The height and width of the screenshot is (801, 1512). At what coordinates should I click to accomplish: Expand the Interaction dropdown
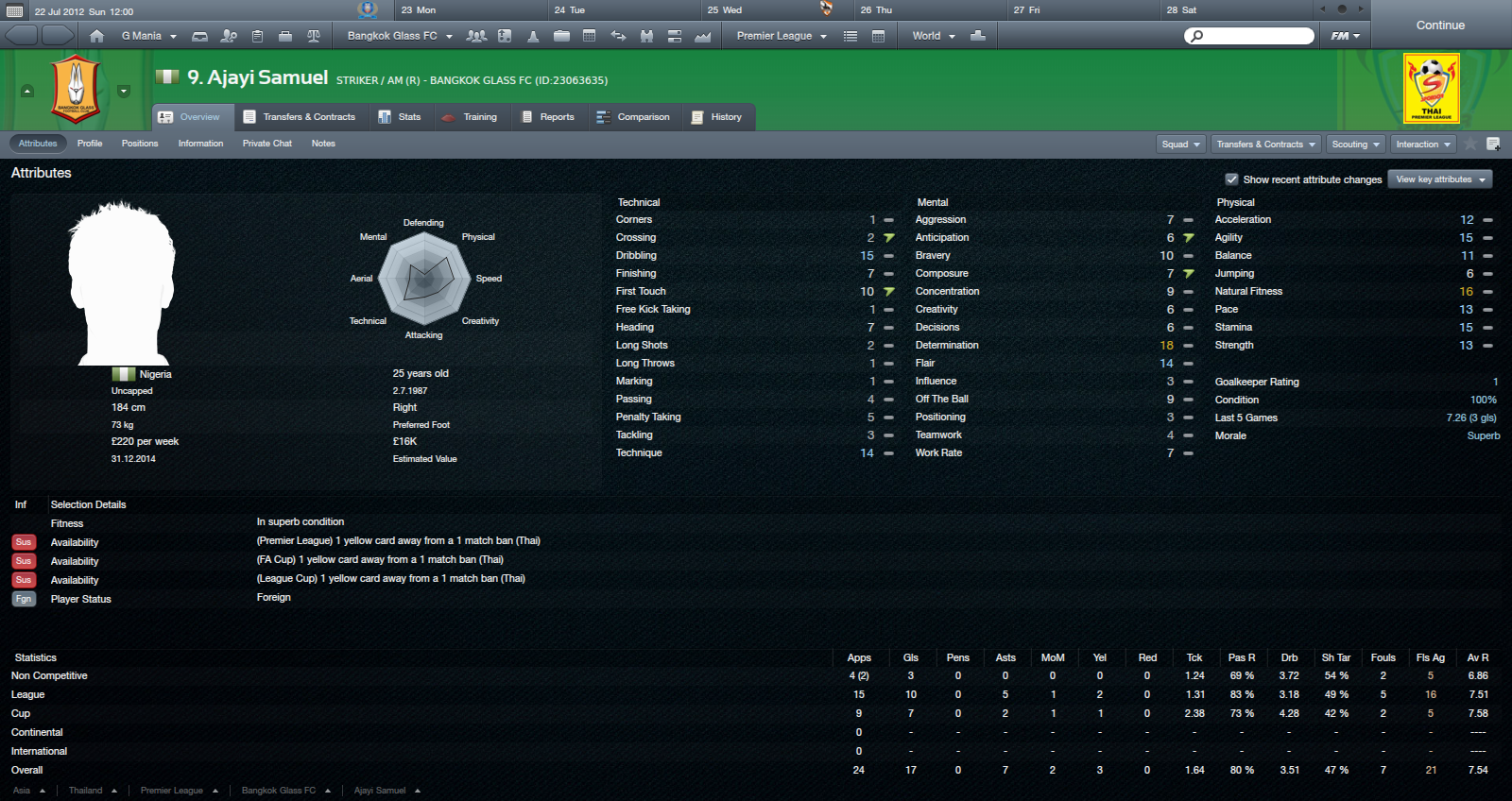(x=1424, y=145)
